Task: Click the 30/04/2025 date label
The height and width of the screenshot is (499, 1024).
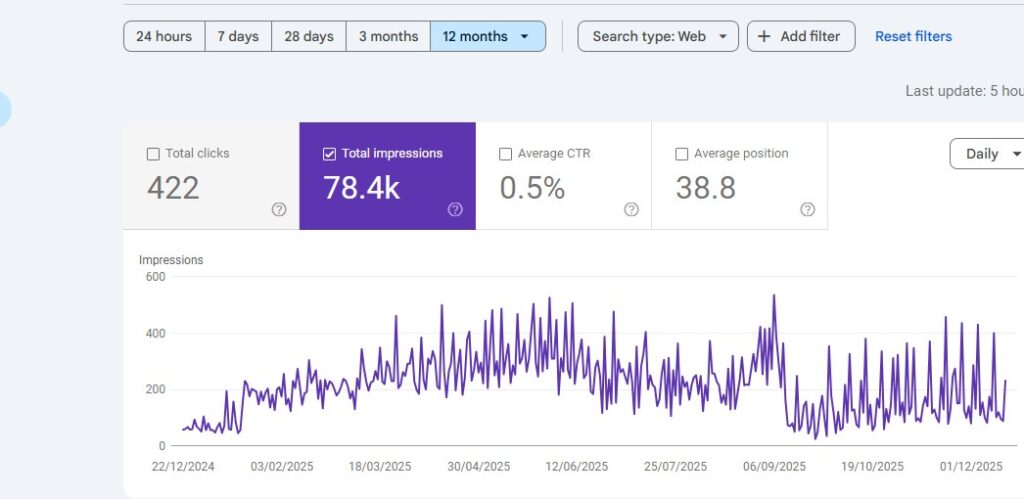Action: [478, 467]
